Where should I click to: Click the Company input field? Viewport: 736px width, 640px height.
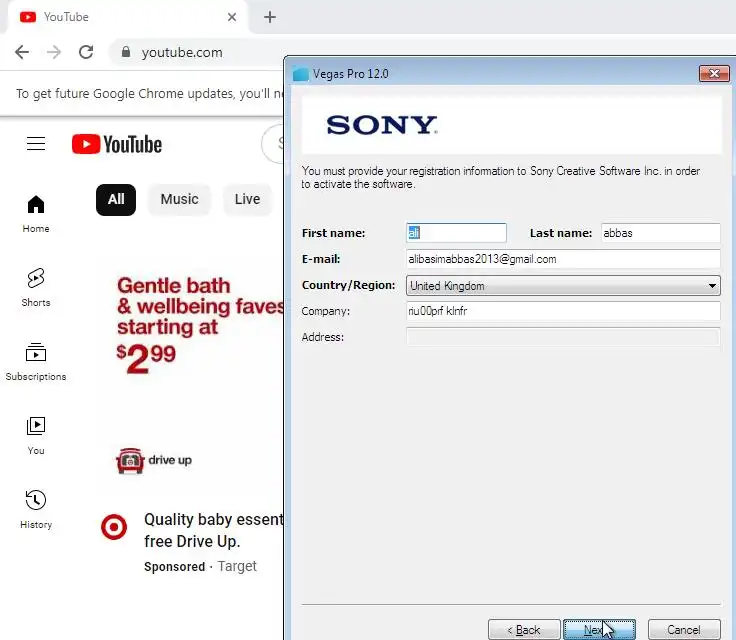(x=563, y=311)
